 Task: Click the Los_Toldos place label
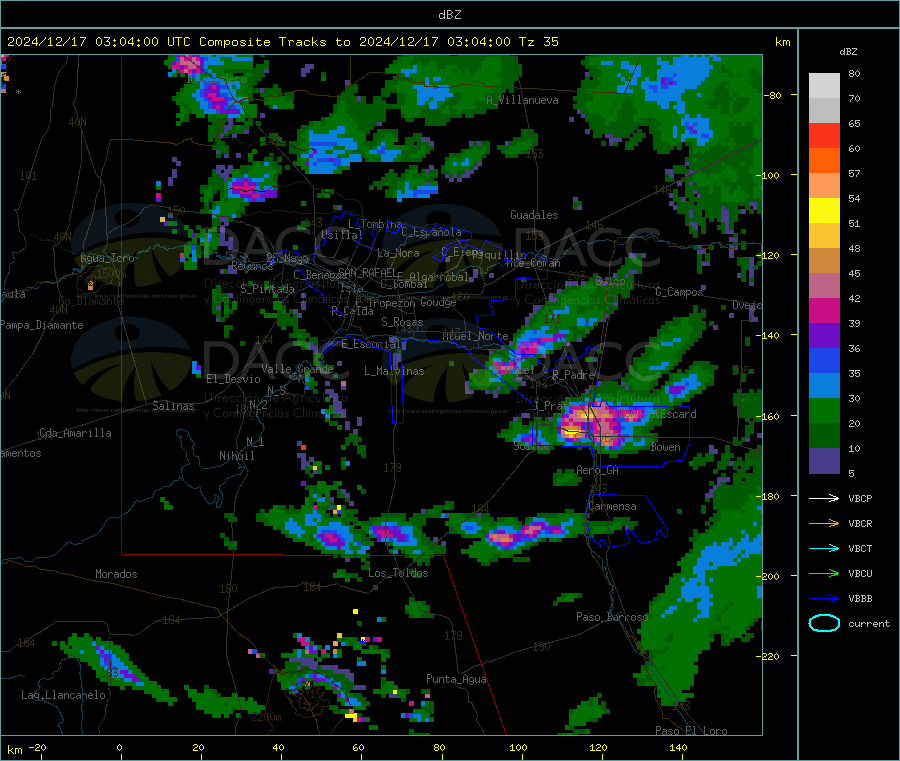pos(398,573)
